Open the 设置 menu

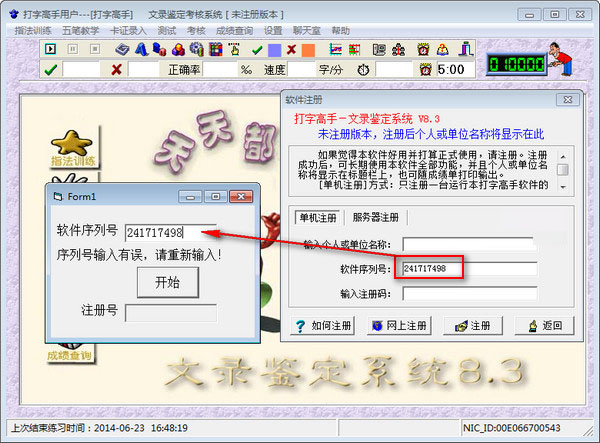(273, 31)
